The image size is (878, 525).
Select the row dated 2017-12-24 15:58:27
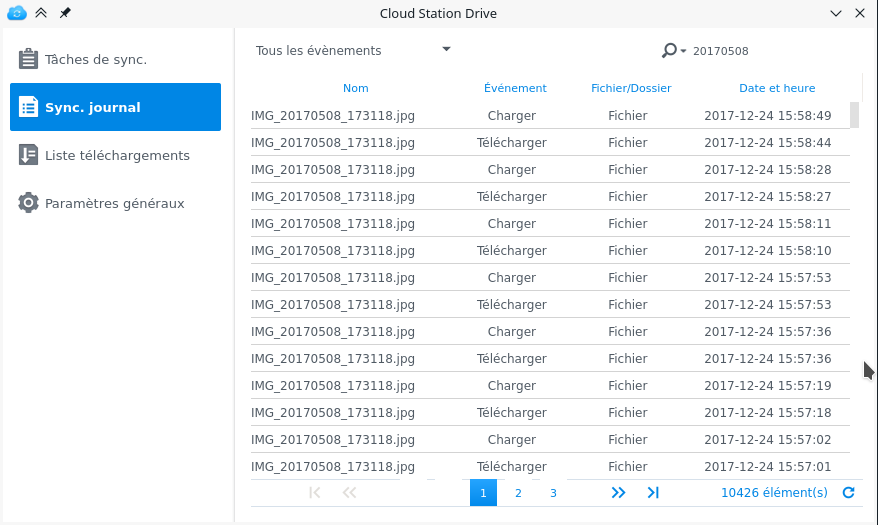click(550, 196)
